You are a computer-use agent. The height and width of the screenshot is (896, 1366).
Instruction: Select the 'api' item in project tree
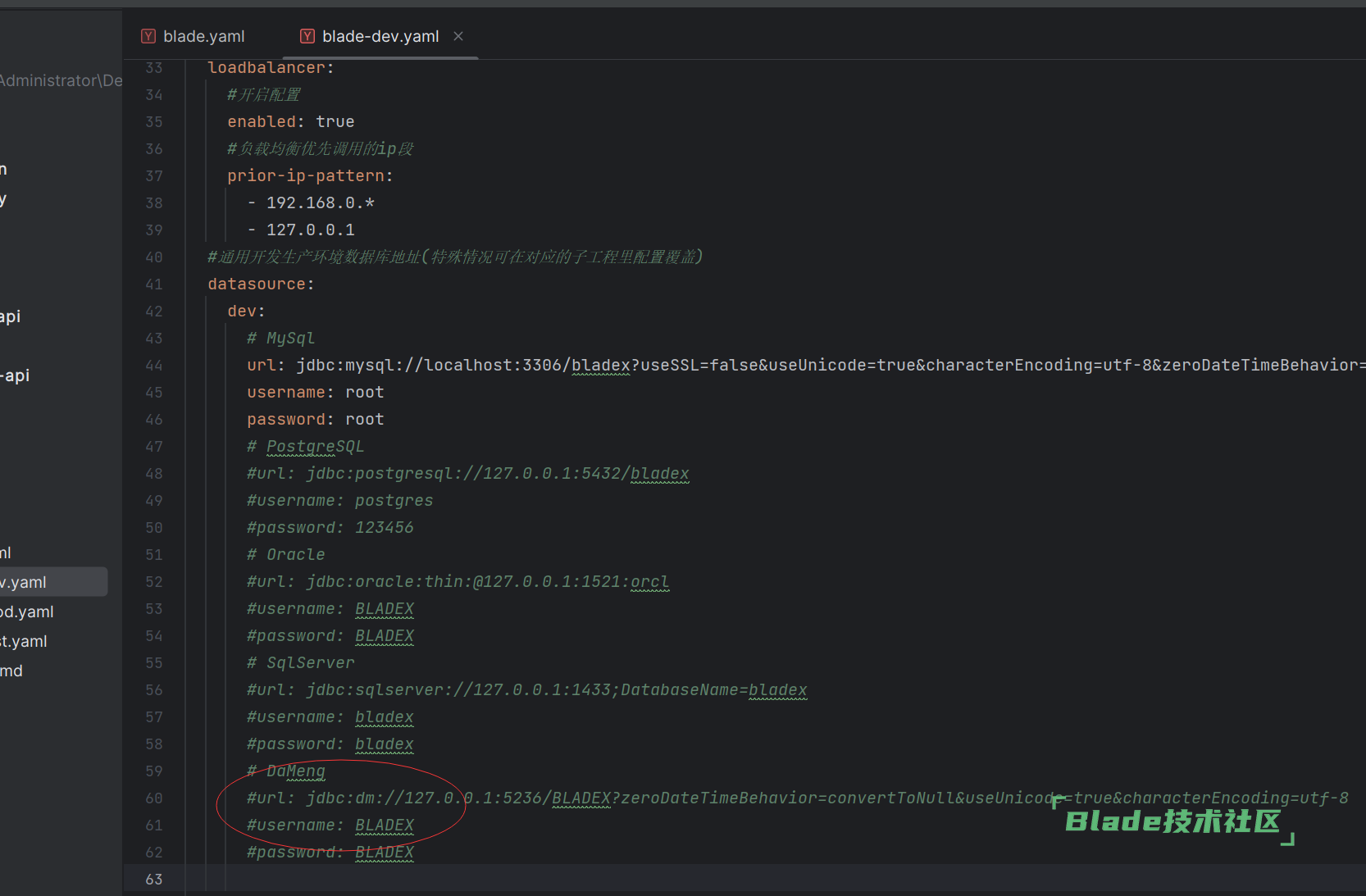tap(11, 316)
